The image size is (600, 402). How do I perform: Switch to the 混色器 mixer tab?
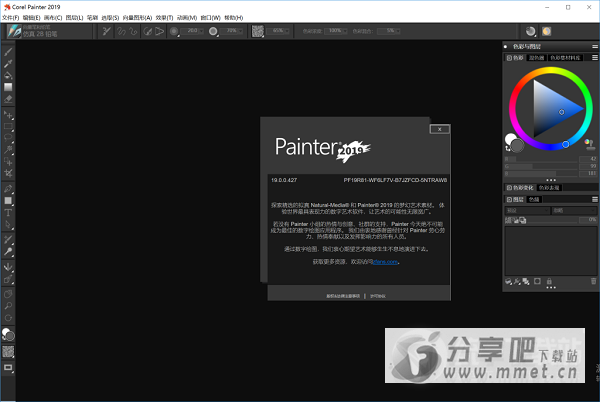pyautogui.click(x=536, y=58)
